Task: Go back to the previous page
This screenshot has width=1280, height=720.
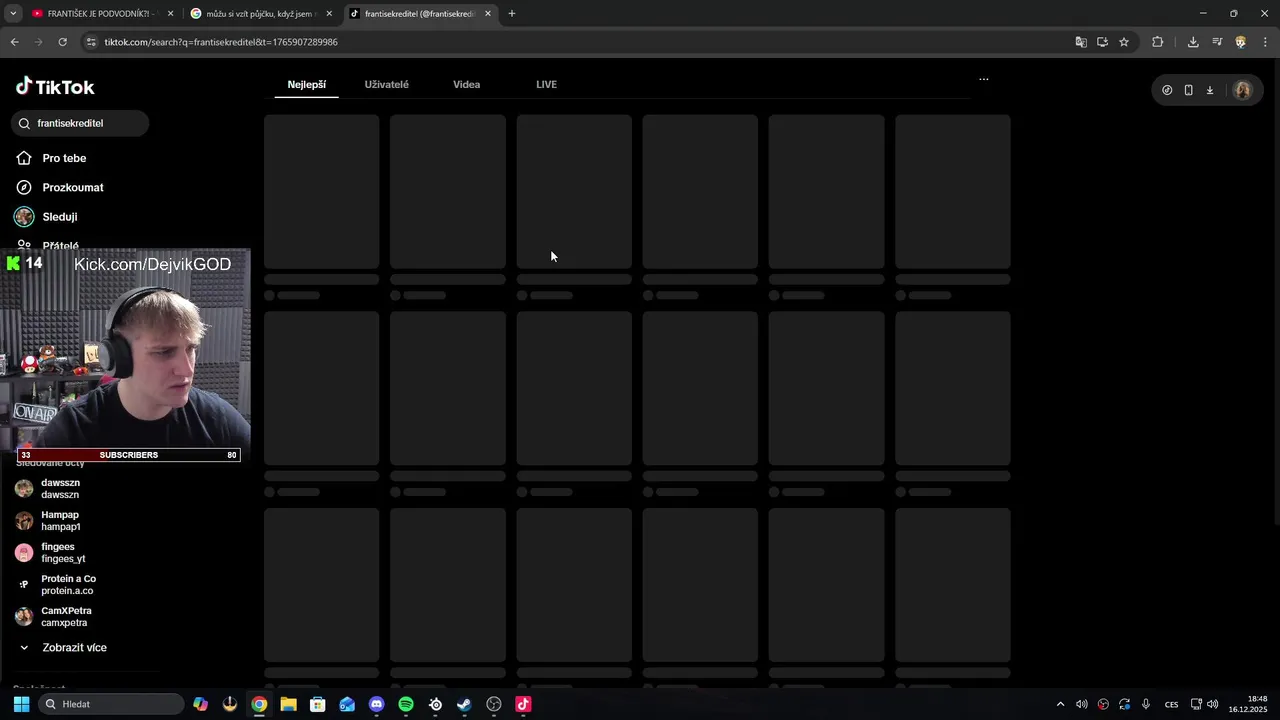Action: click(14, 42)
